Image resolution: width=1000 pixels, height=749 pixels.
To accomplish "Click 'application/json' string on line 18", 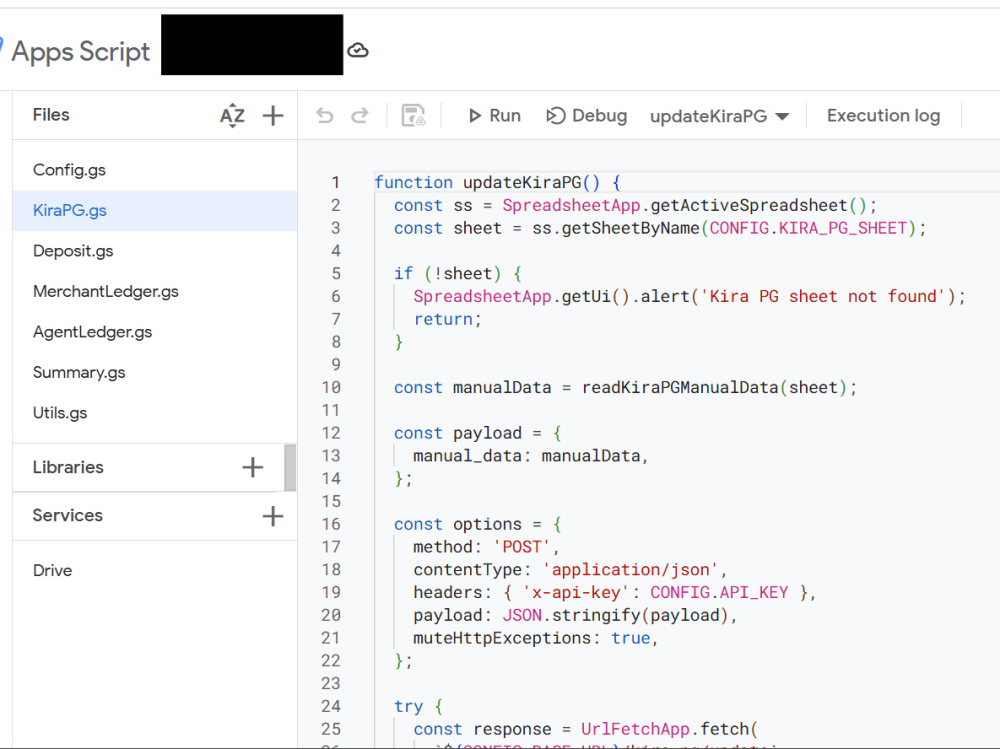I will point(630,570).
